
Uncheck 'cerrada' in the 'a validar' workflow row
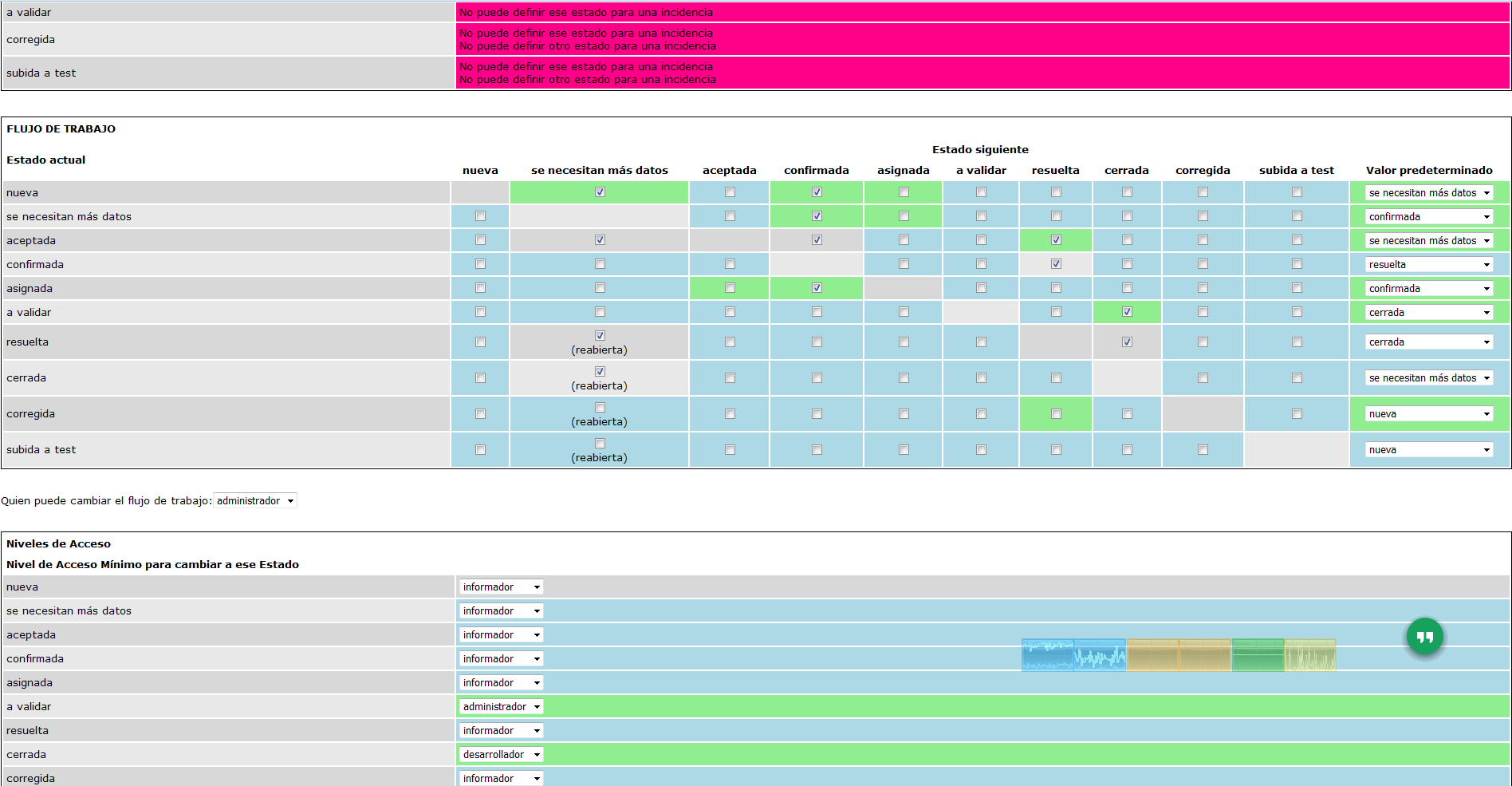1127,312
